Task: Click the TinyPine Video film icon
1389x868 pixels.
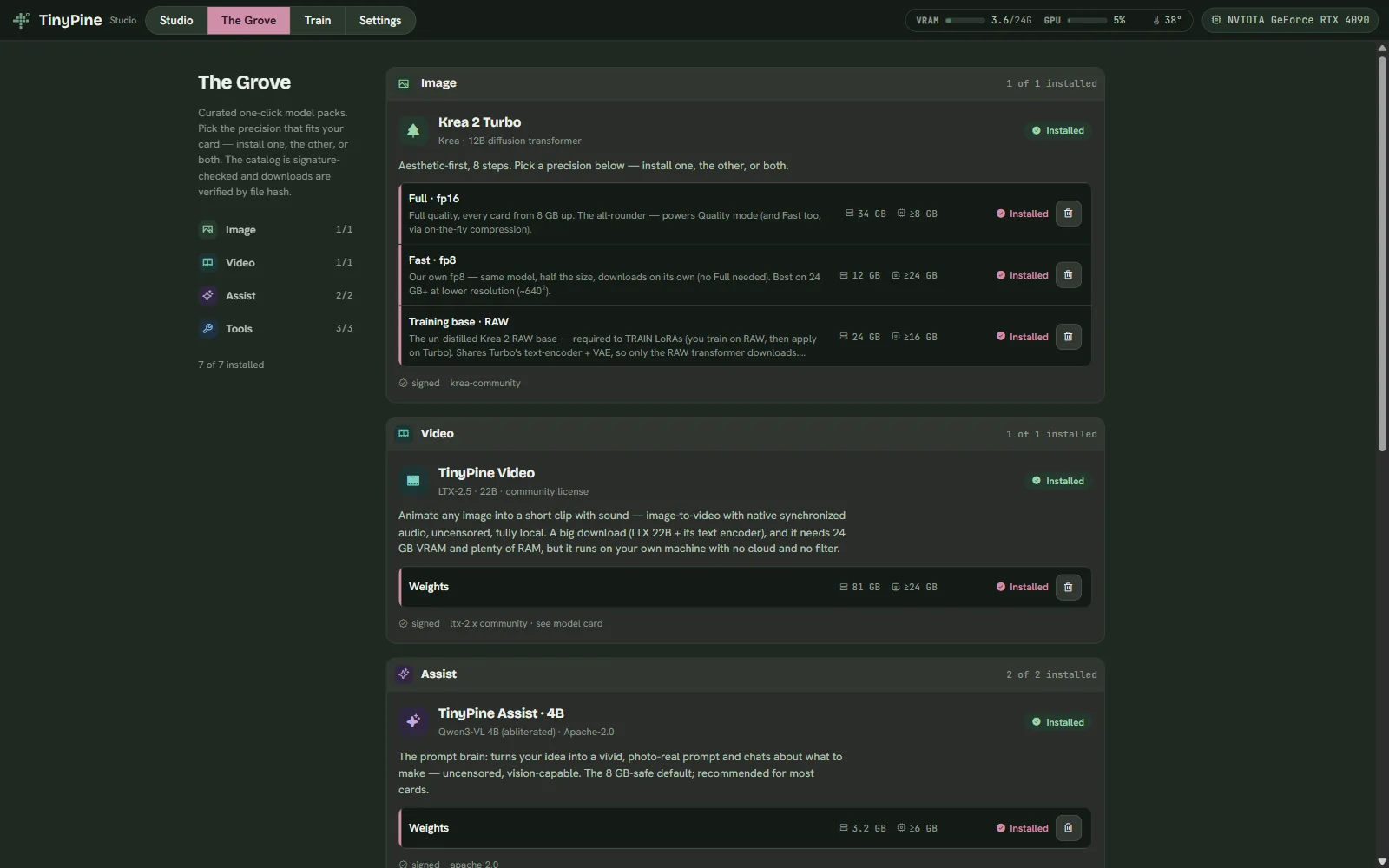Action: [x=413, y=481]
